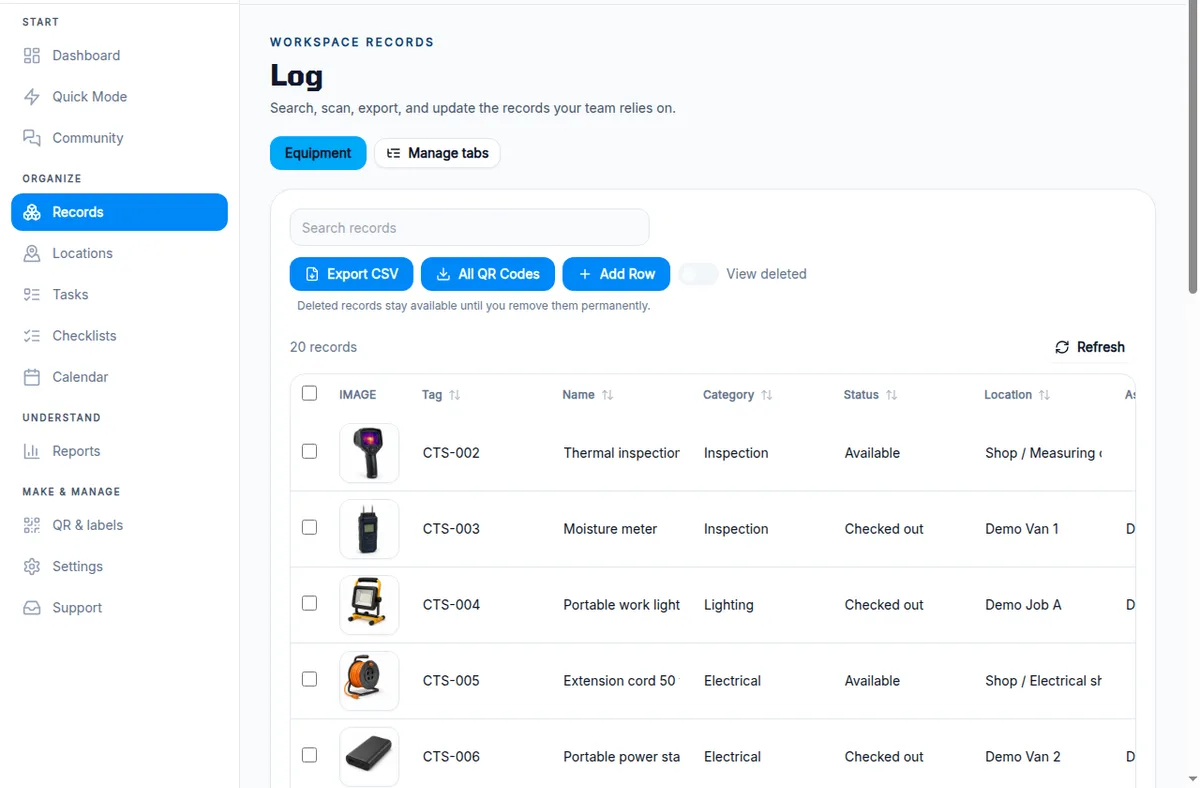This screenshot has height=788, width=1200.
Task: Tick the select-all checkbox in table header
Action: [310, 393]
